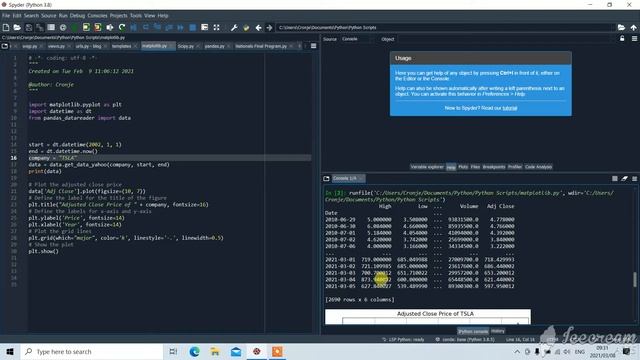The image size is (640, 360).
Task: Click the Windows search box
Action: [91, 351]
